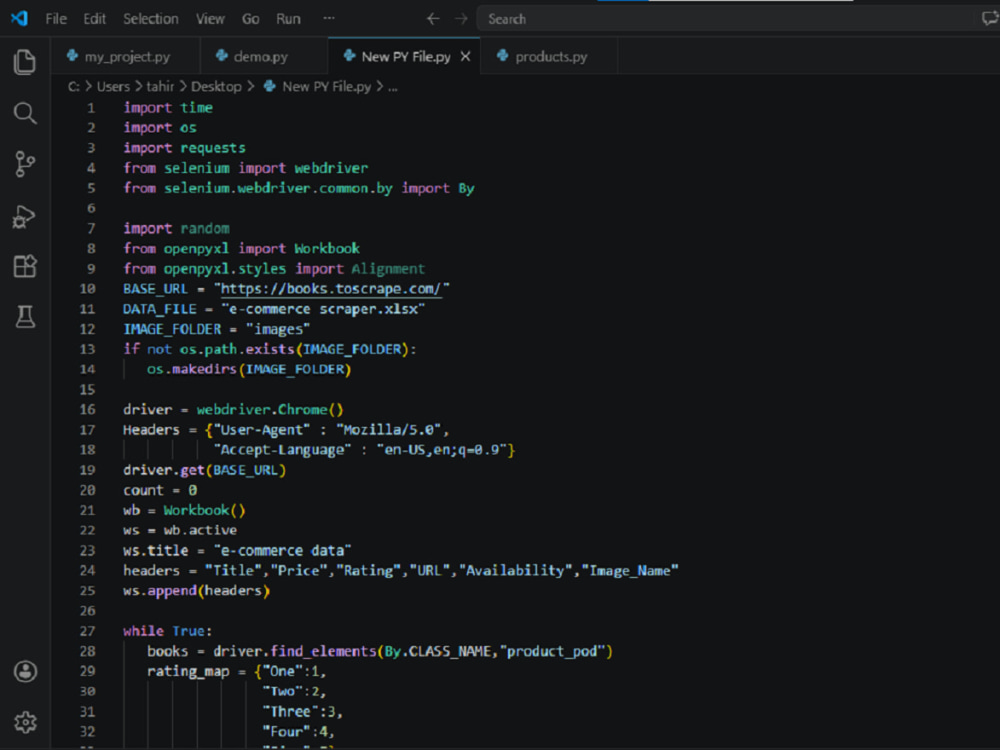Screen dimensions: 1000x750
Task: Click '"Availability"' in headers line
Action: [x=515, y=571]
